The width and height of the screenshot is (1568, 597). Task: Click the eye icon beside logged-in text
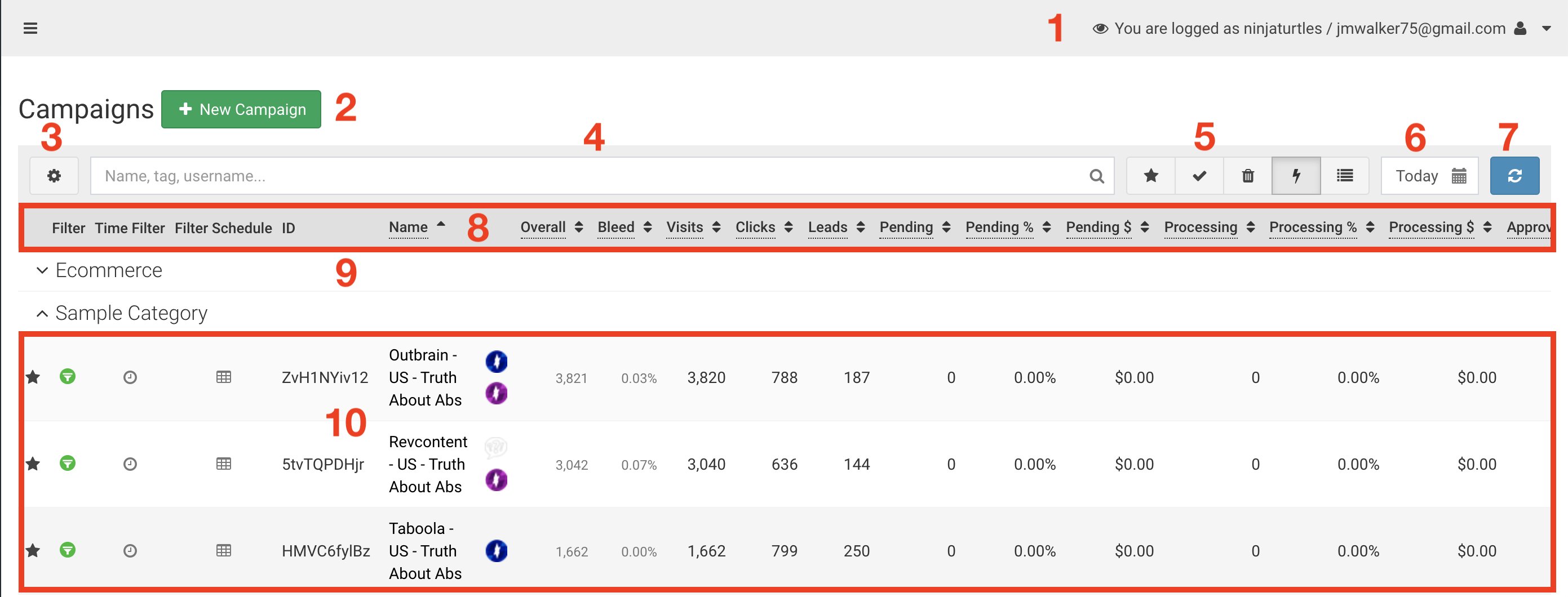[x=1100, y=29]
